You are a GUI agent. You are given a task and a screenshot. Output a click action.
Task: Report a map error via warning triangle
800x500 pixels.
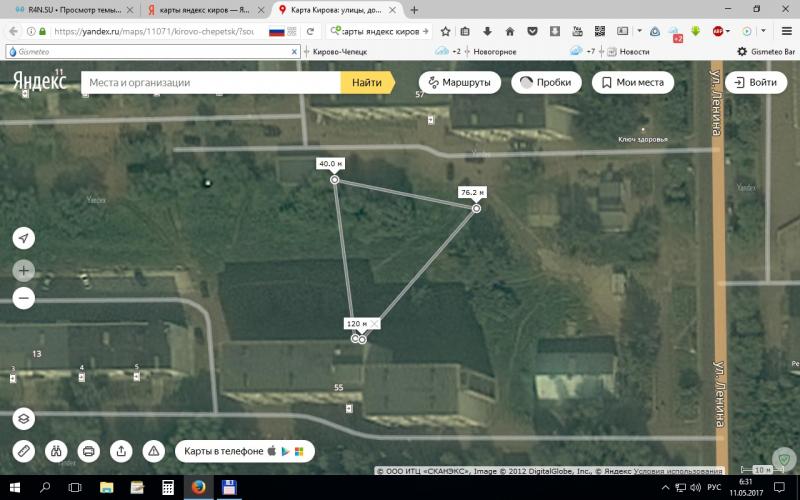[152, 450]
